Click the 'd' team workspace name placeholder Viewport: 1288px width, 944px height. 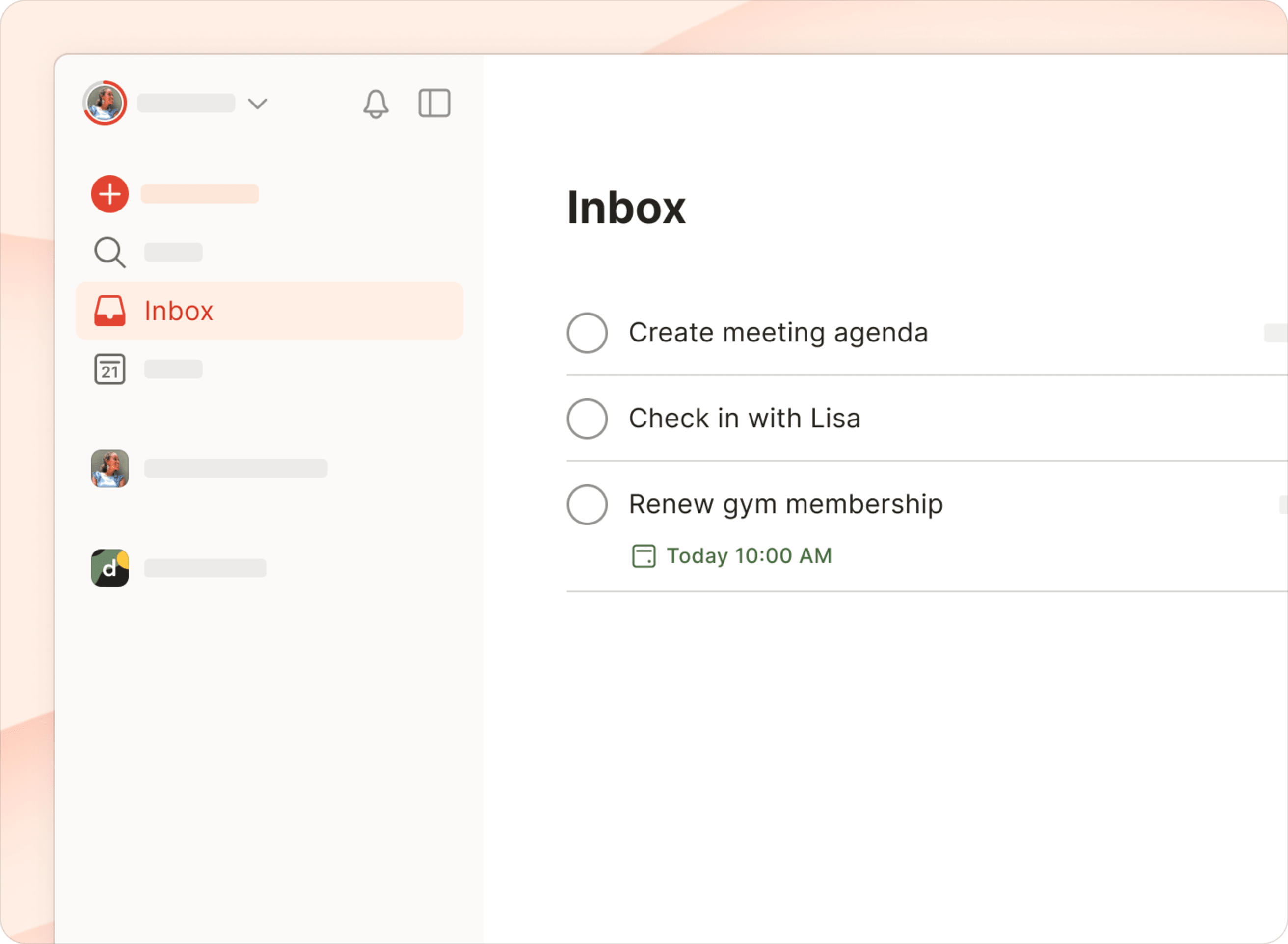click(205, 568)
